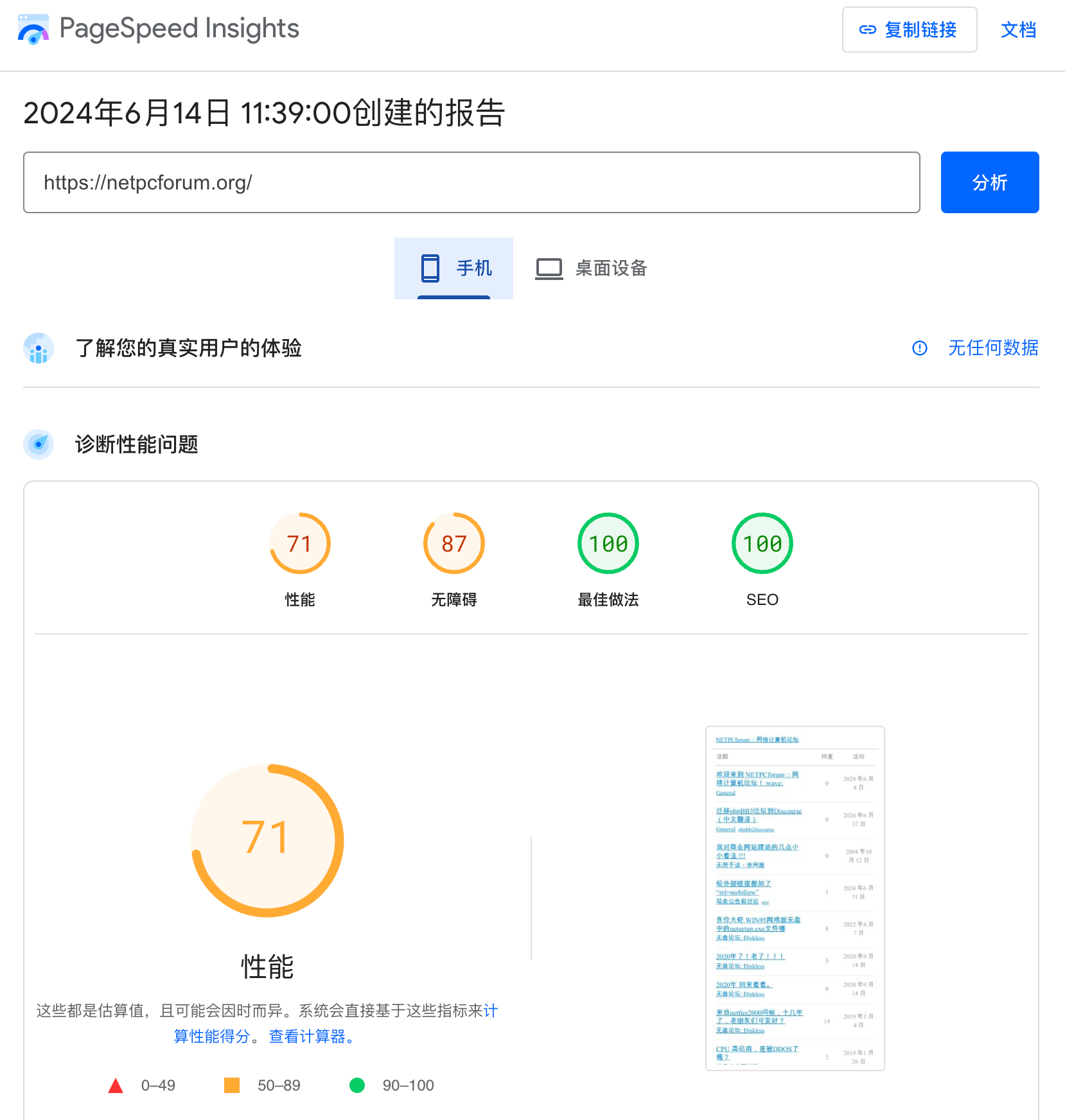Click the page screenshot thumbnail
1065x1120 pixels.
pyautogui.click(x=795, y=898)
